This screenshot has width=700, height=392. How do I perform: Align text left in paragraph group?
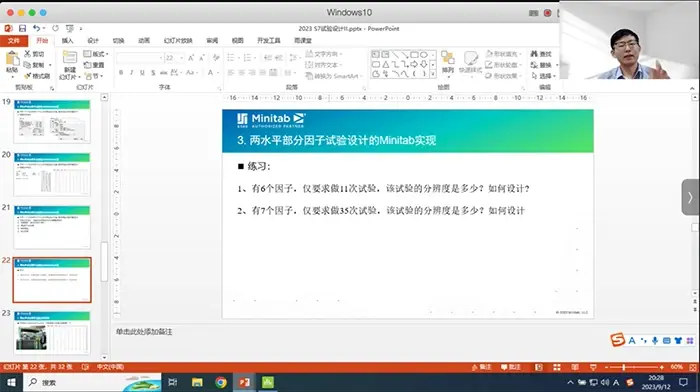[x=231, y=72]
